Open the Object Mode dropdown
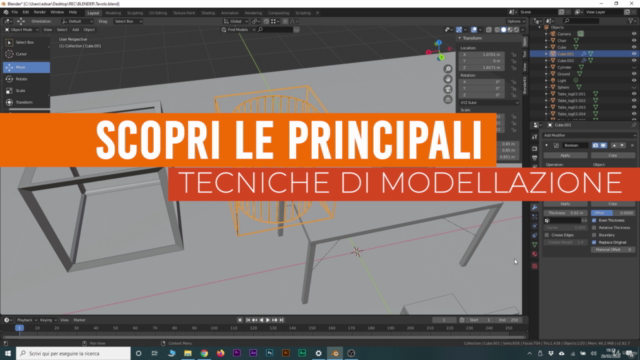Image resolution: width=640 pixels, height=360 pixels. (22, 30)
